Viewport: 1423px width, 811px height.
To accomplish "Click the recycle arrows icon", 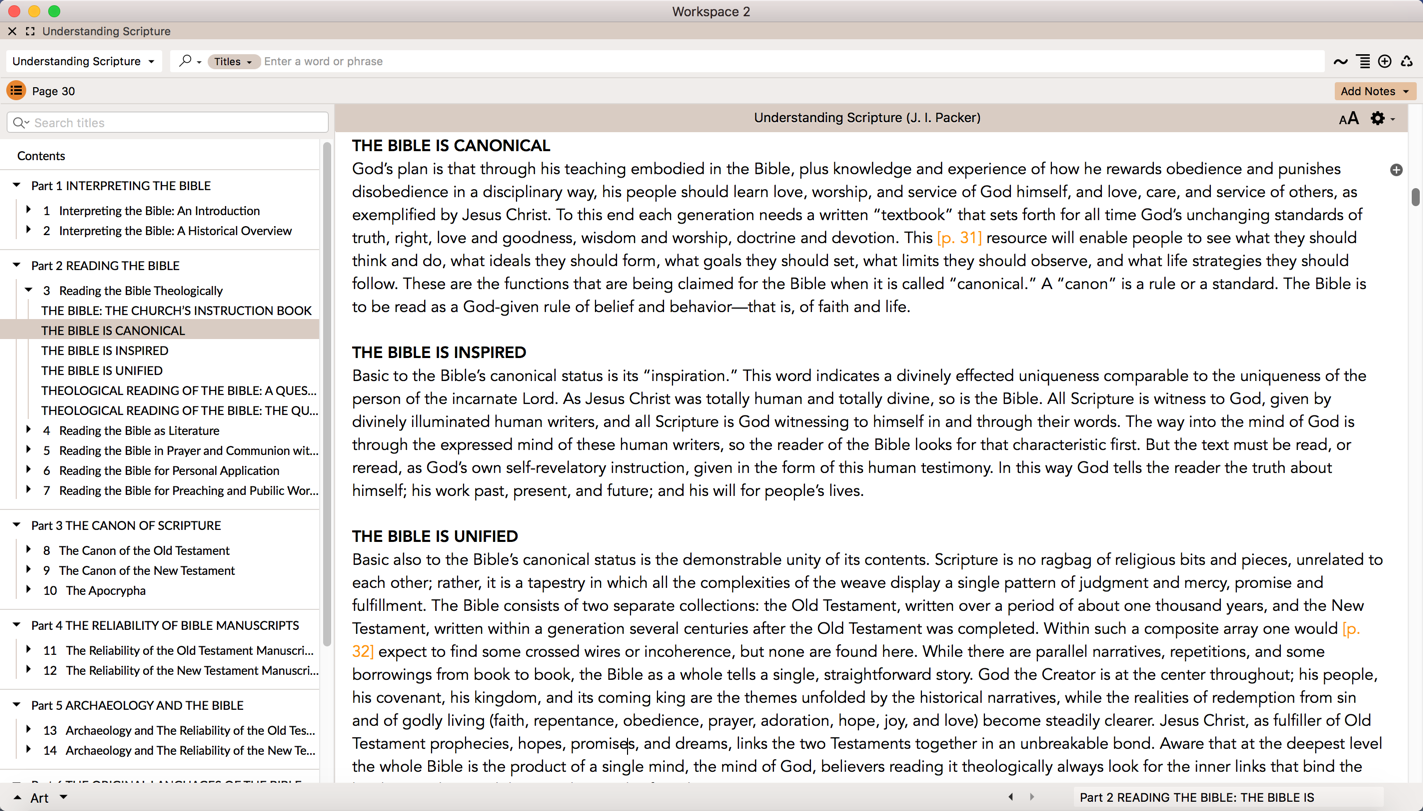I will click(1407, 62).
